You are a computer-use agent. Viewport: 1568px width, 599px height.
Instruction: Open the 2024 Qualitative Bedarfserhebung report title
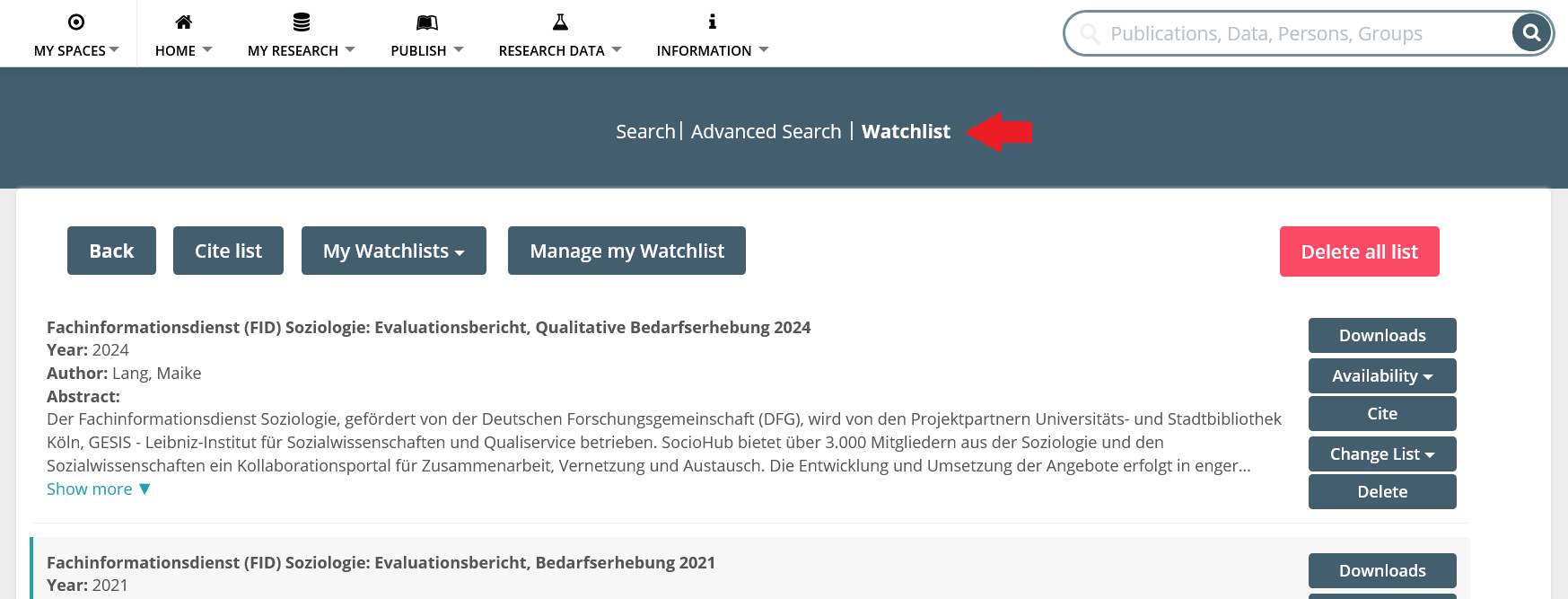pyautogui.click(x=428, y=328)
